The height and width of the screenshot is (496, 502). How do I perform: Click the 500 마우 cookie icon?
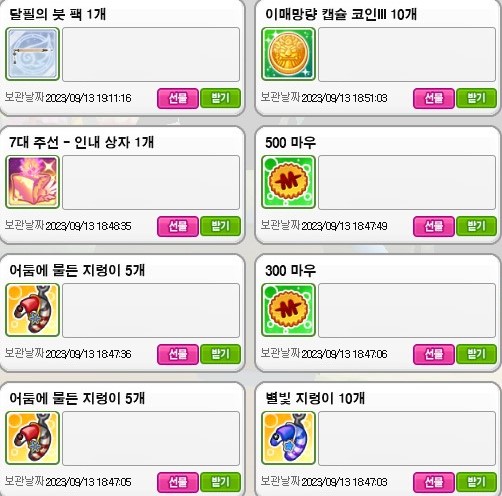(288, 182)
